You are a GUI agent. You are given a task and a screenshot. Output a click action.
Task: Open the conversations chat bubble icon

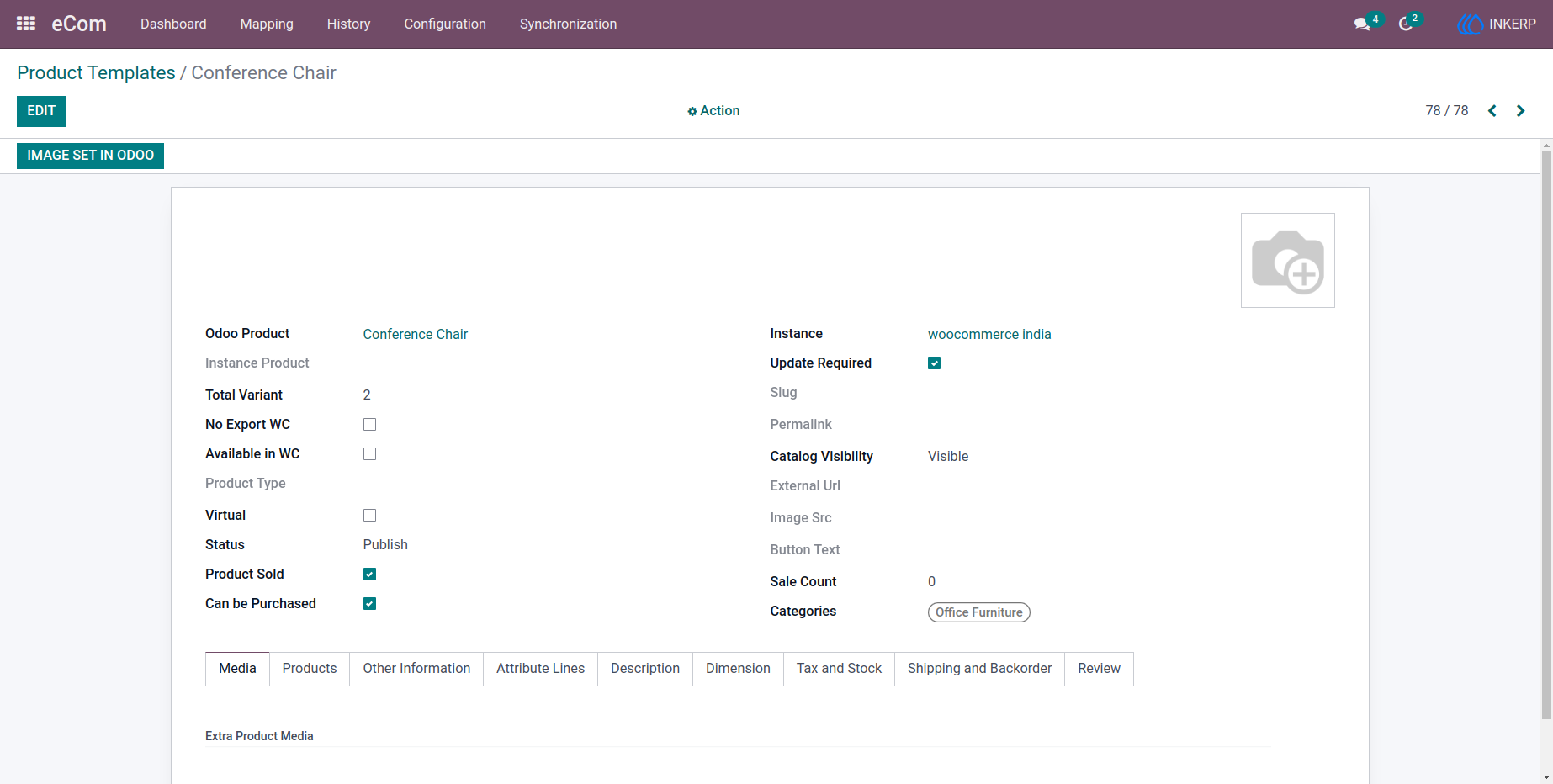(x=1362, y=24)
